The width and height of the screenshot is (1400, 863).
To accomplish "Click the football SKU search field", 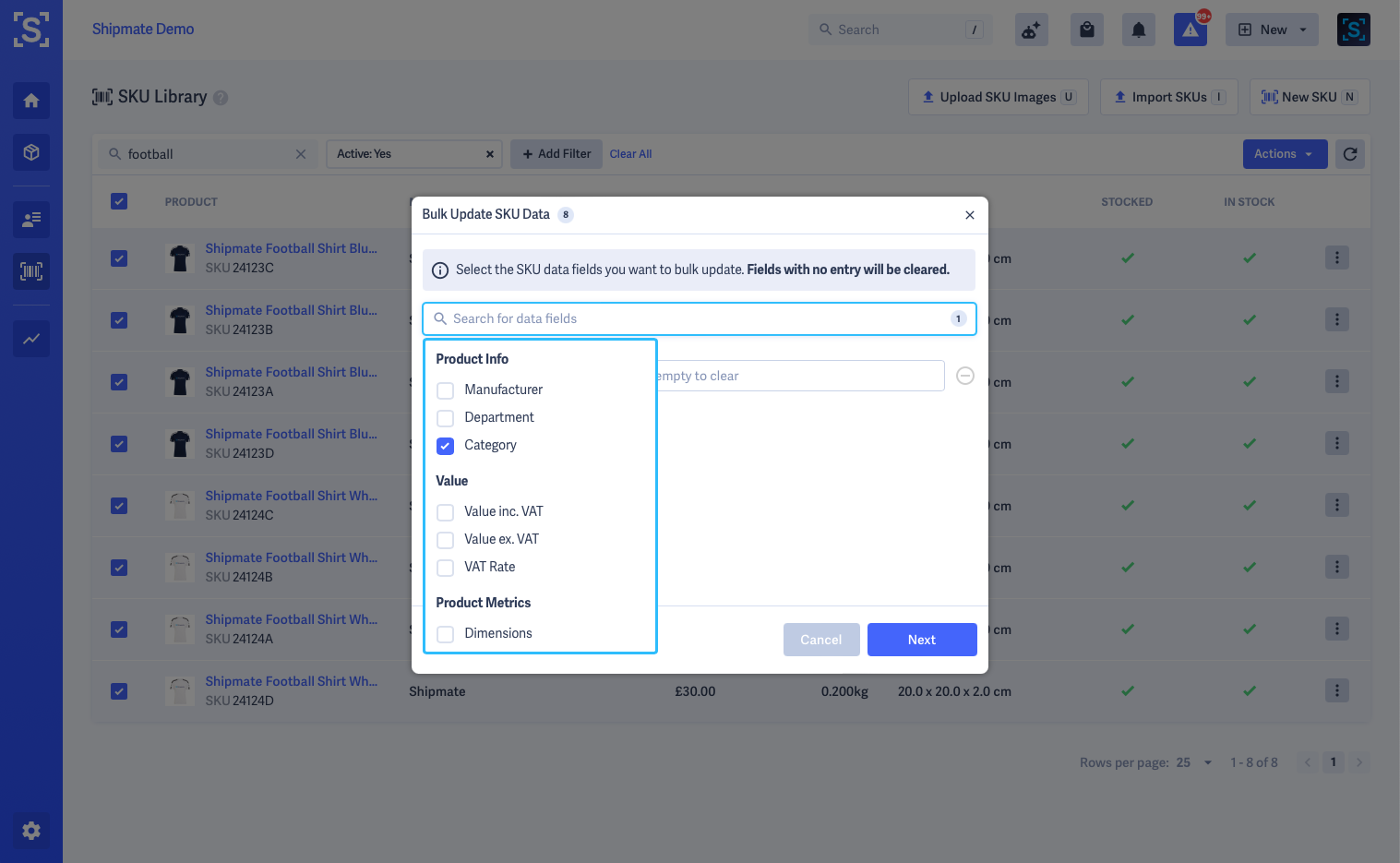I will pyautogui.click(x=209, y=154).
